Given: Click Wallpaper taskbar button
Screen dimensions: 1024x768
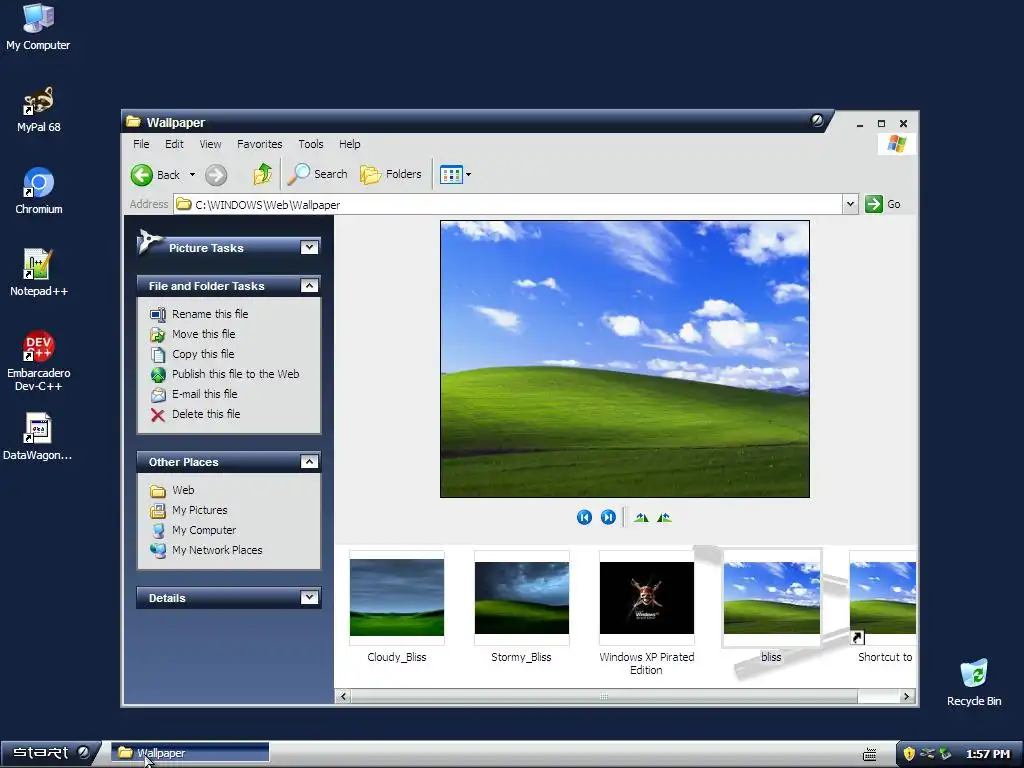Looking at the screenshot, I should point(190,753).
